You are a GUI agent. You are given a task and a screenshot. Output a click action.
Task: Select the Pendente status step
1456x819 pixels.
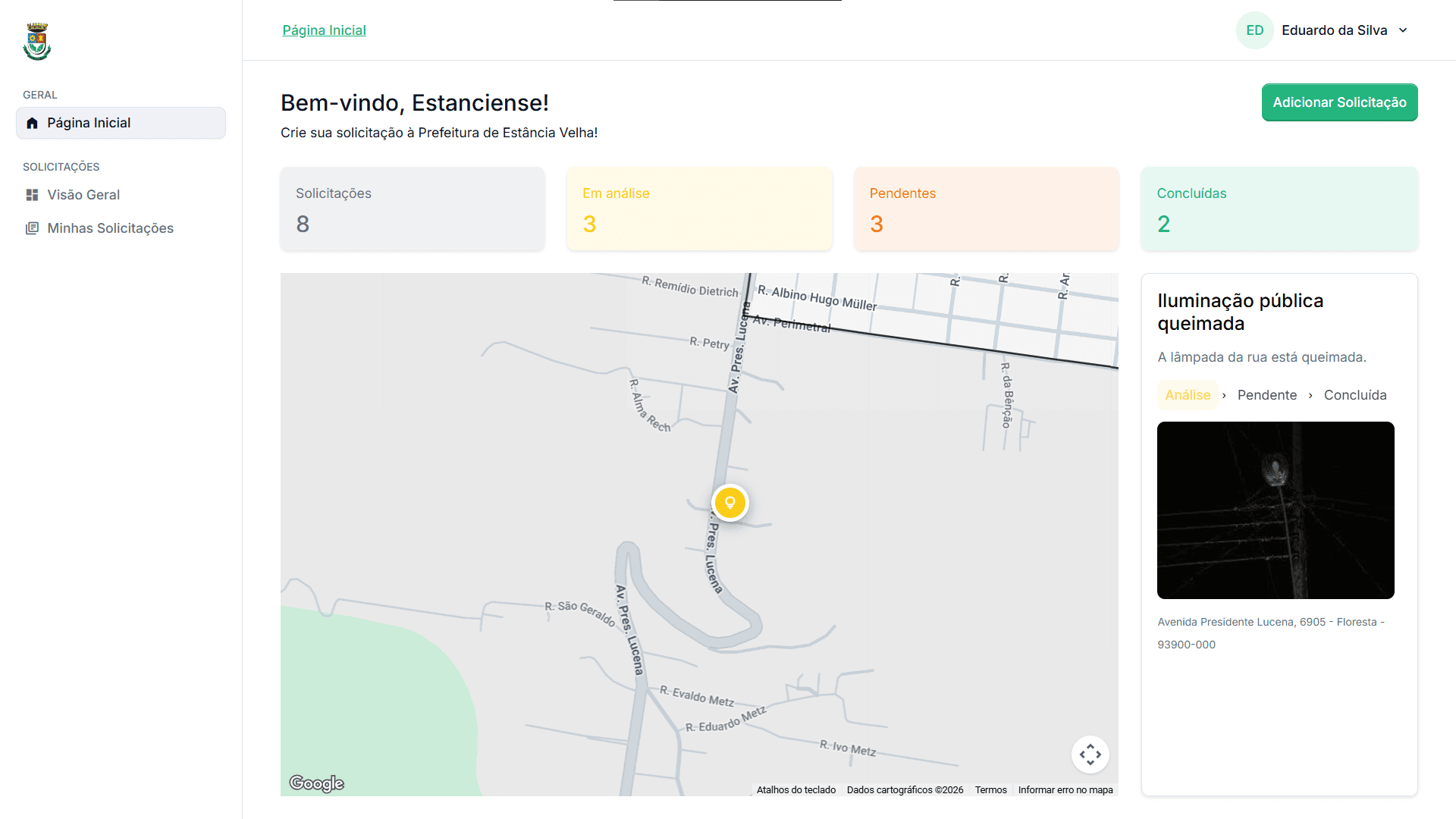[1266, 395]
